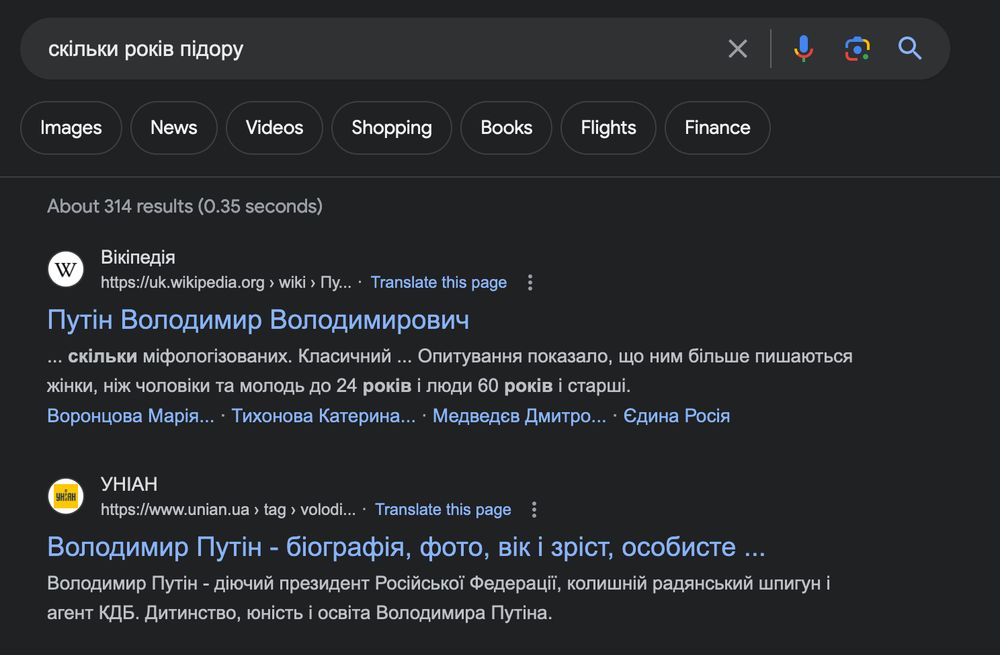Open result titled Путін Володимир Володимирович
This screenshot has width=1000, height=655.
click(258, 320)
